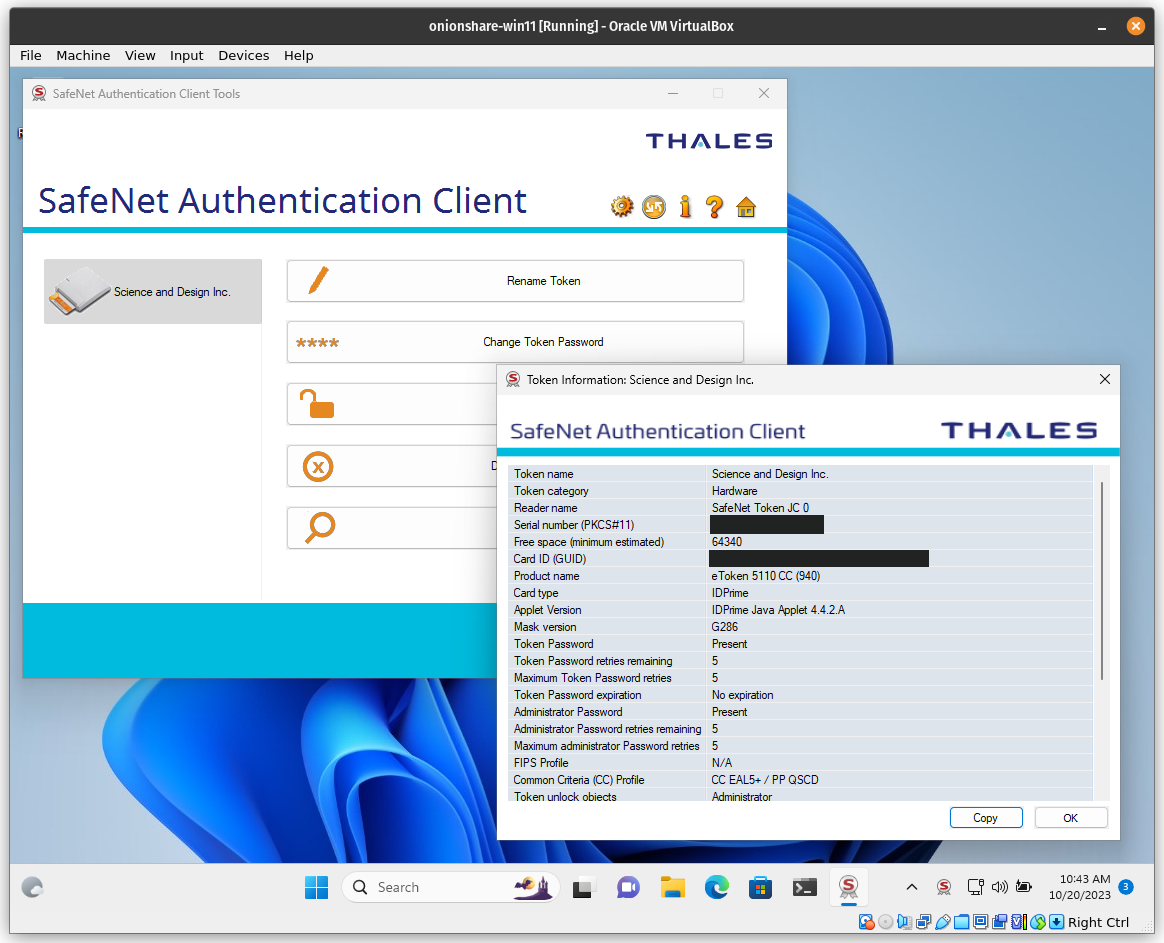Expand the hidden tray icons chevron

pos(912,887)
